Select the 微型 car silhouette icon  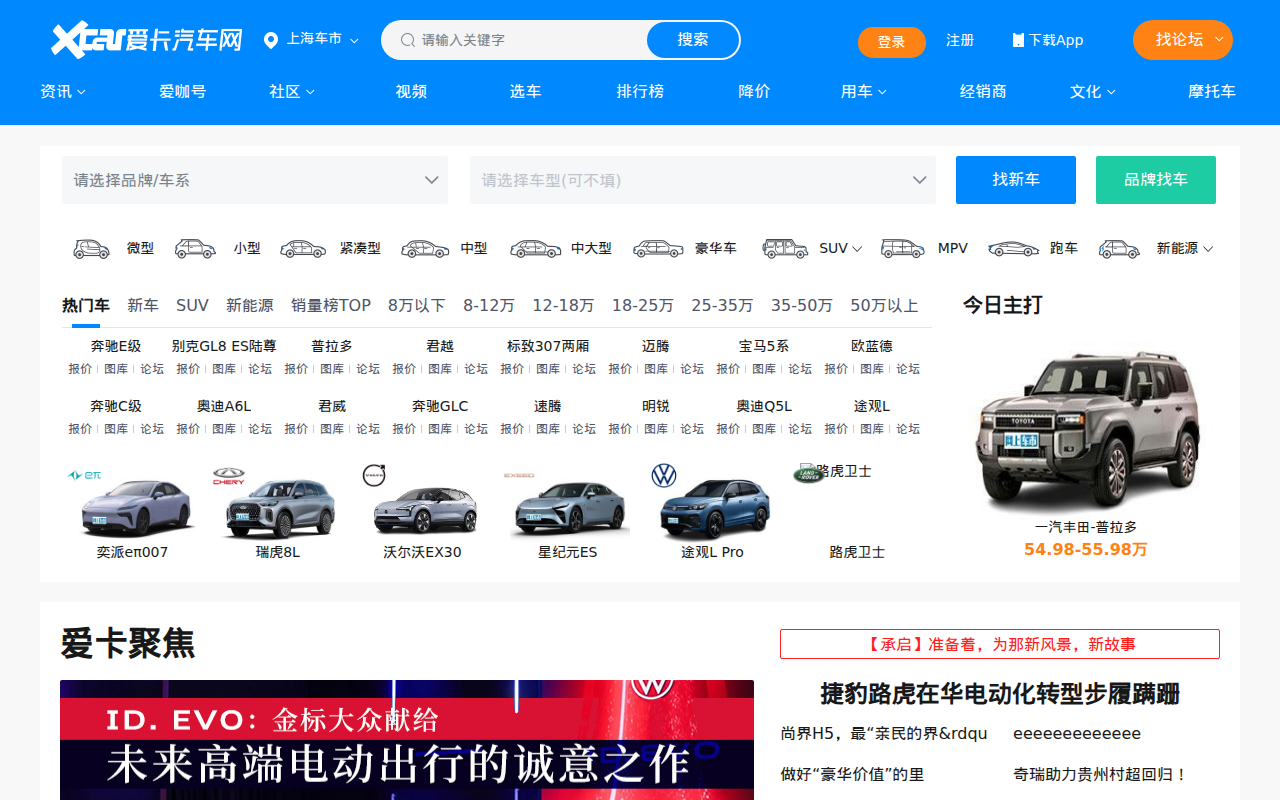[91, 248]
